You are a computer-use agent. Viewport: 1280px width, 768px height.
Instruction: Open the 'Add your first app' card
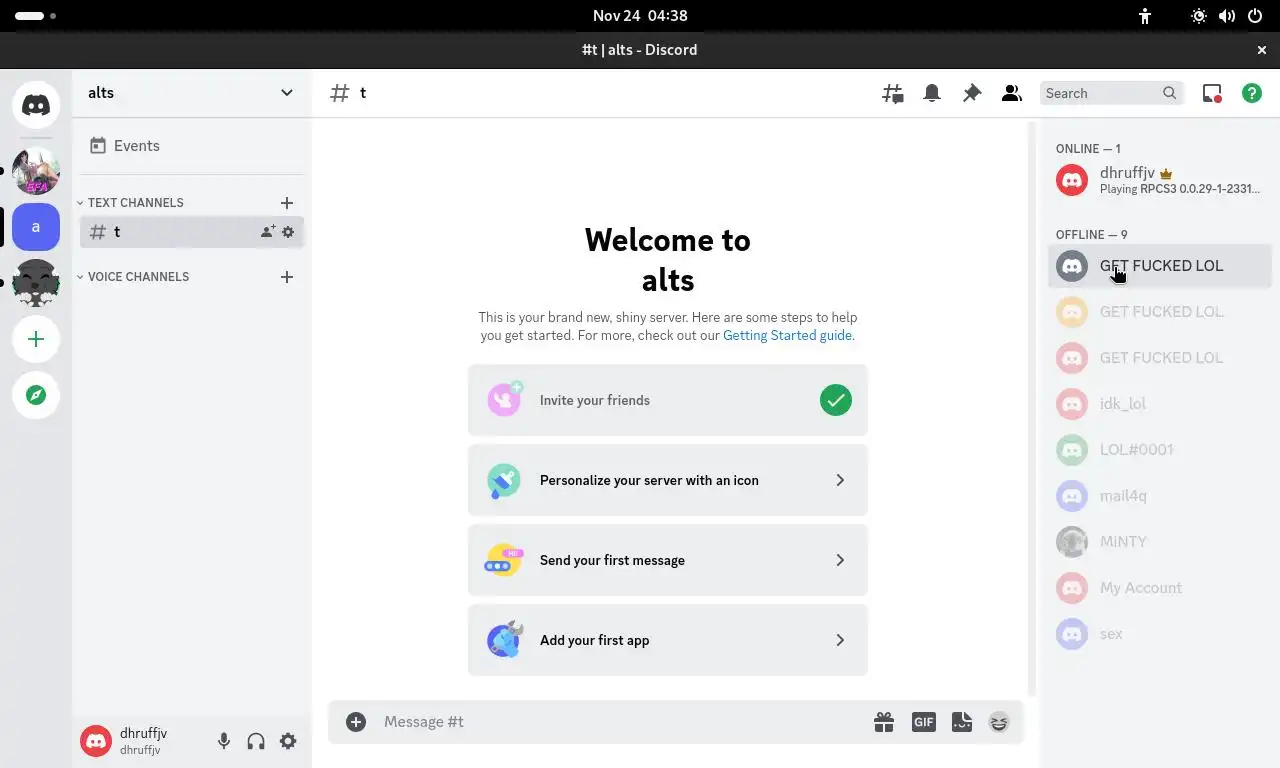coord(668,640)
